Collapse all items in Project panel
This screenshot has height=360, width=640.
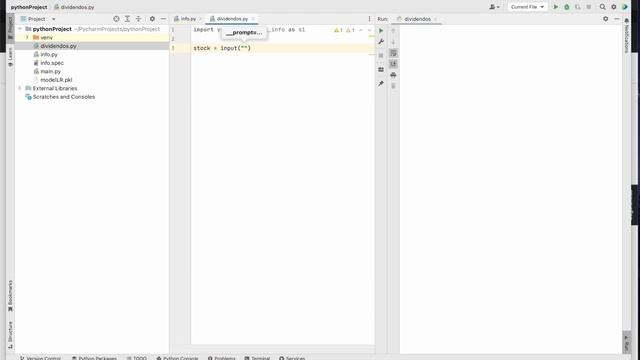[138, 19]
